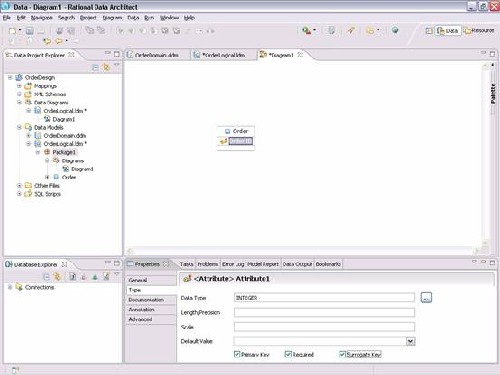Image resolution: width=500 pixels, height=375 pixels.
Task: Expand the SQL Scripts folder
Action: (x=19, y=194)
